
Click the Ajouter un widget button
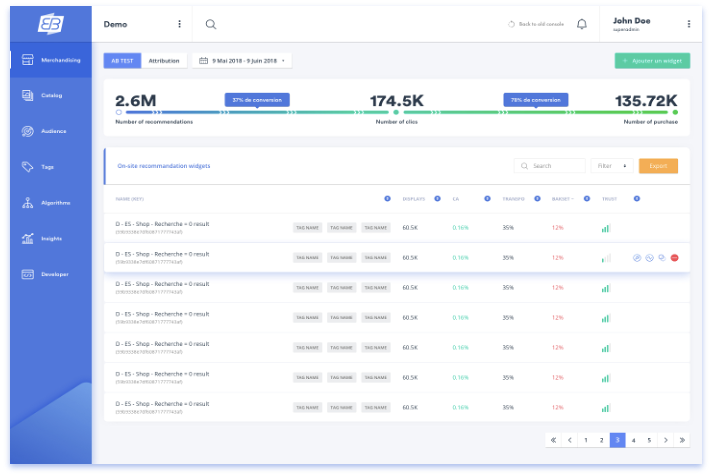[x=652, y=61]
